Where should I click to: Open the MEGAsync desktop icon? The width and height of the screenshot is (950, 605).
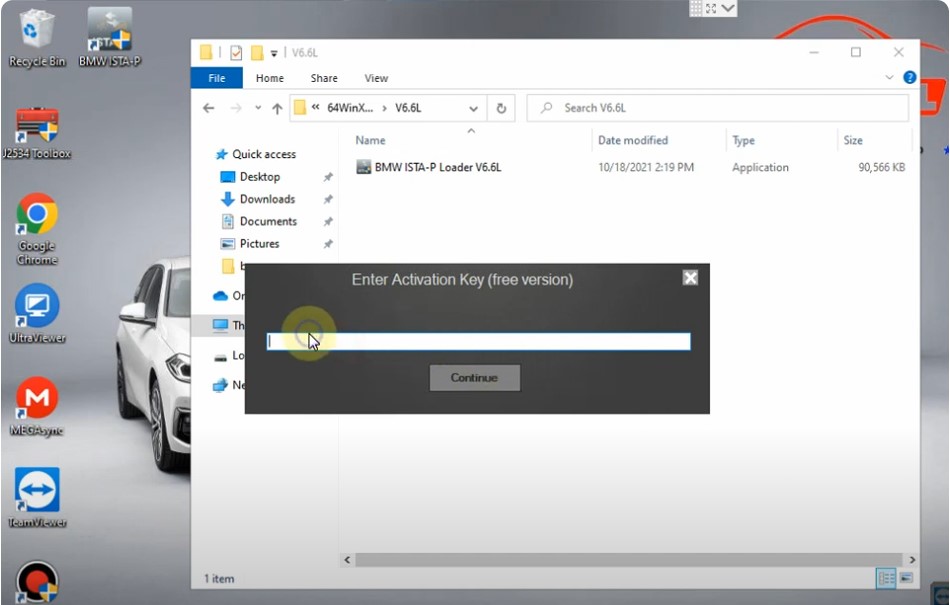coord(37,398)
